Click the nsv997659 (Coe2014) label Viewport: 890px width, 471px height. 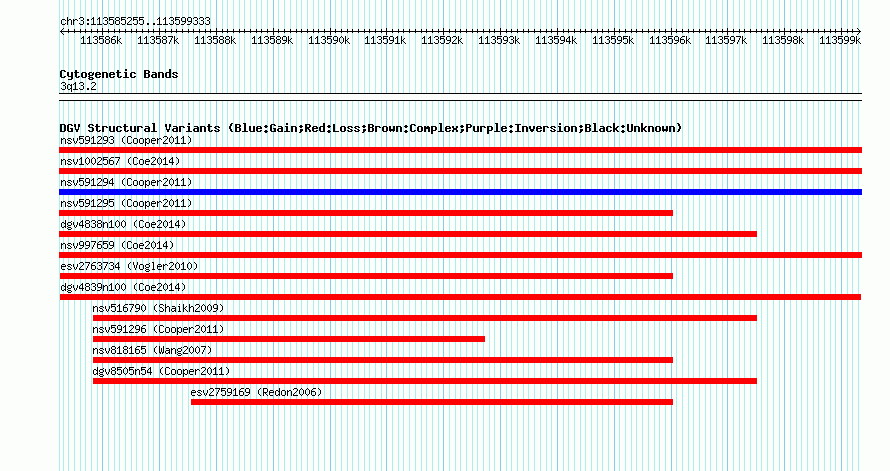click(117, 245)
